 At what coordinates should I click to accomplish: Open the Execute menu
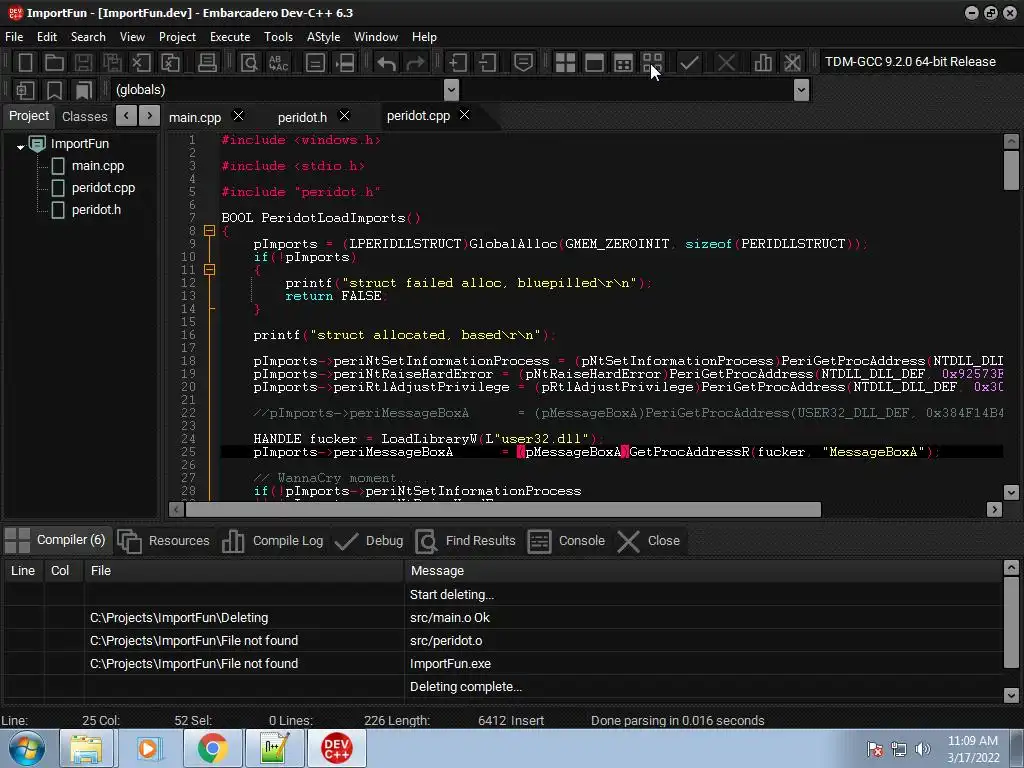point(229,37)
